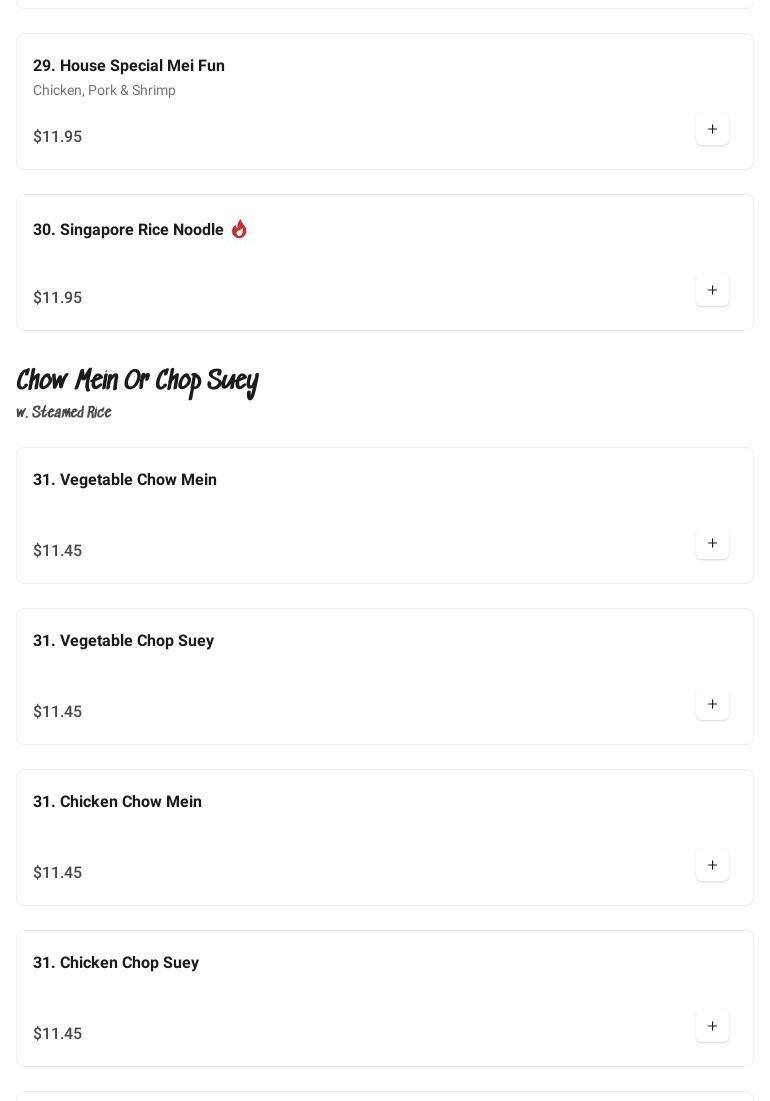
Task: Tap plus icon on Chicken Chop Suey
Action: click(712, 1026)
